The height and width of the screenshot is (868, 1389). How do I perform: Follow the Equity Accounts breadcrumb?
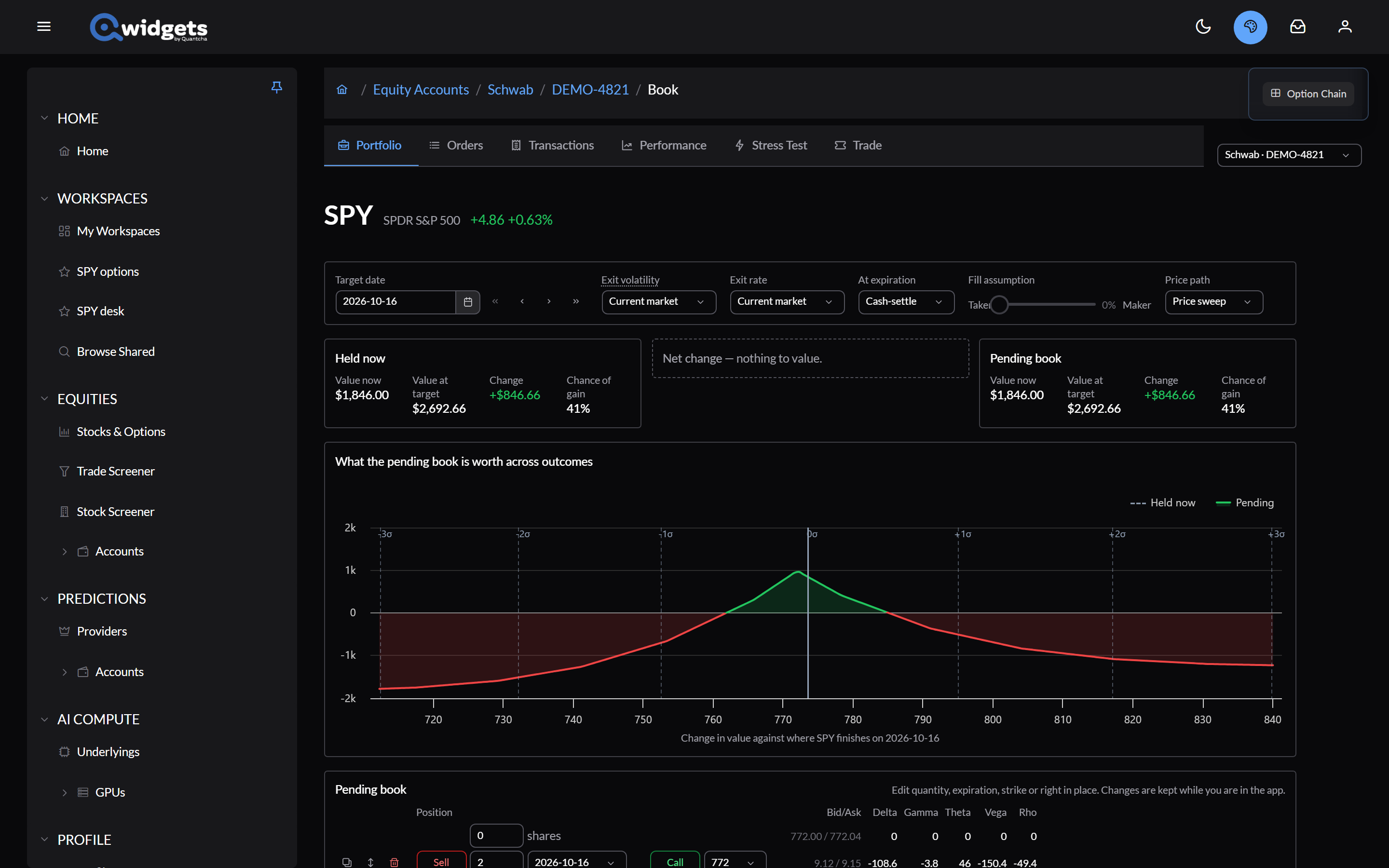[x=421, y=90]
